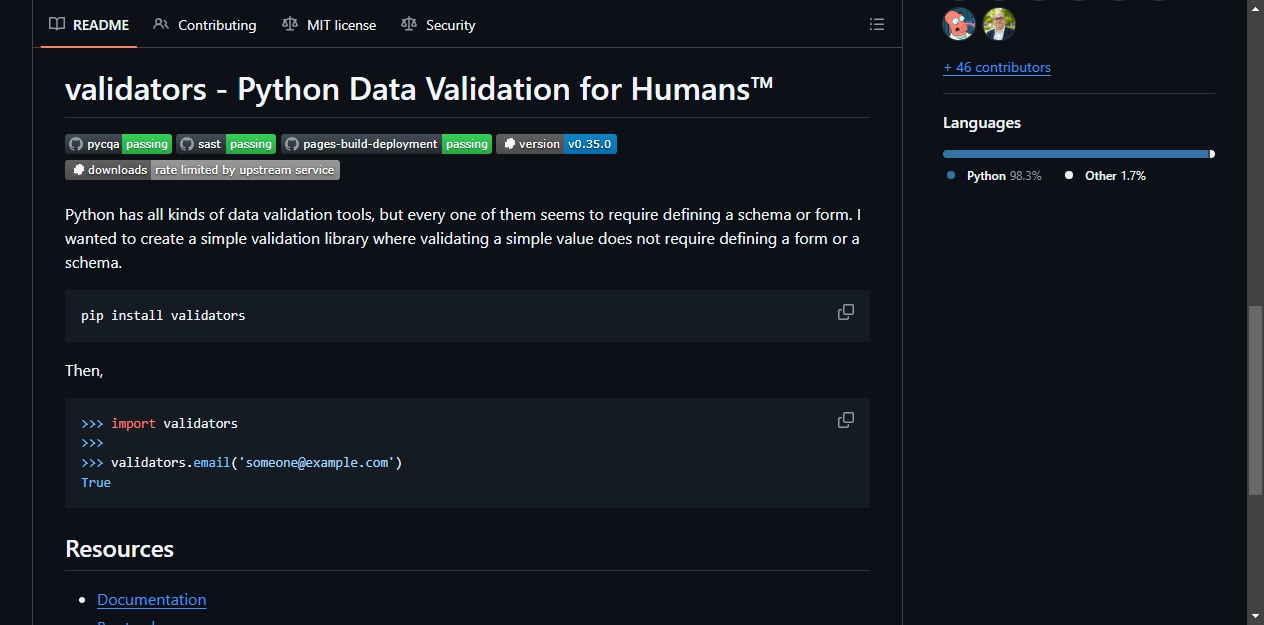Click the scales icon beside MIT license
1264x625 pixels.
pos(290,24)
